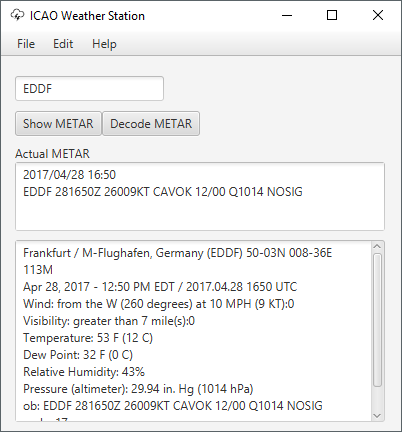Click the 'Temperature: 53 F (12 C)' line

pos(88,338)
